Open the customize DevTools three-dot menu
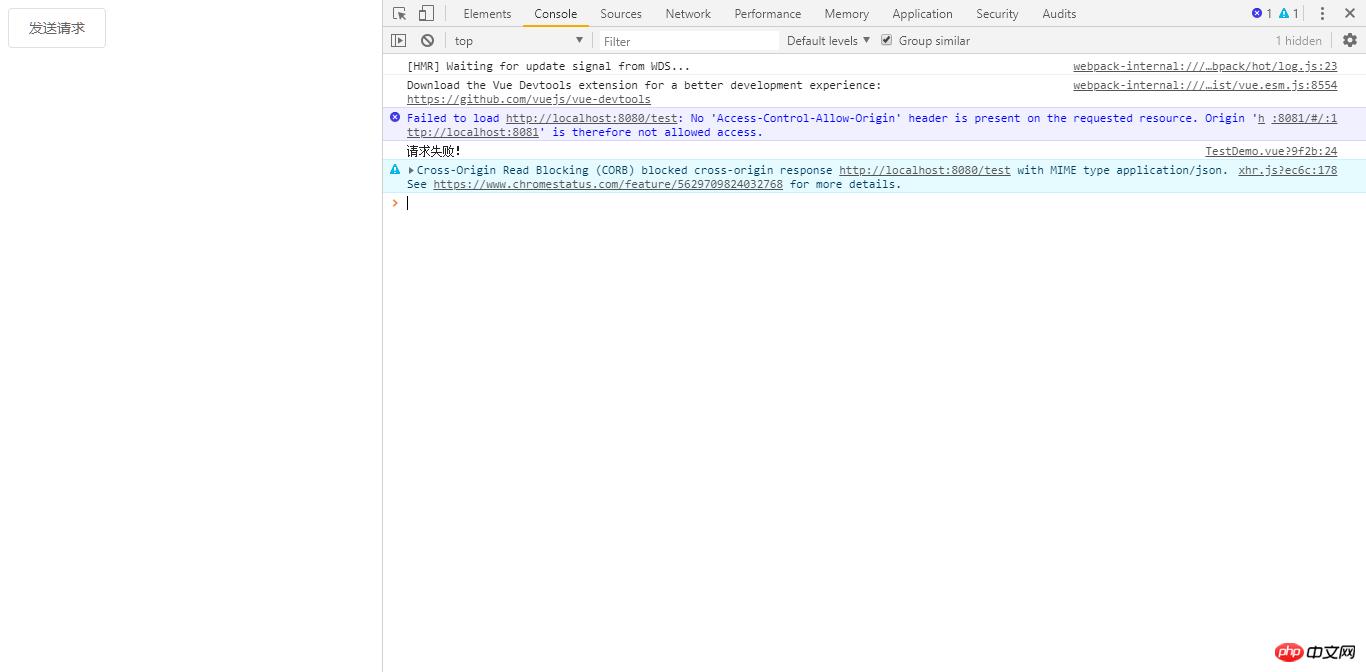Screen dimensions: 1366x672 coord(1323,13)
